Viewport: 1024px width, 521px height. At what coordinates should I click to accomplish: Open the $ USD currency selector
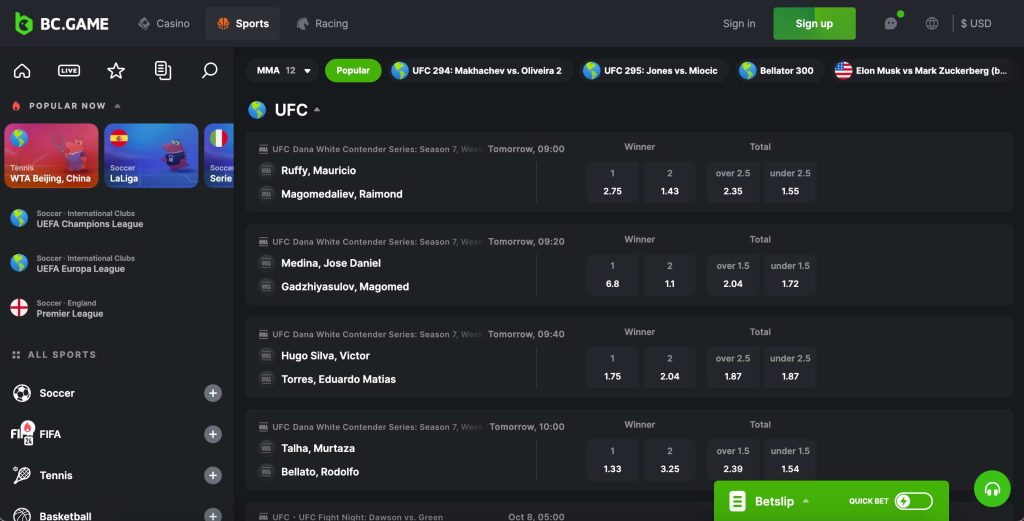tap(976, 24)
